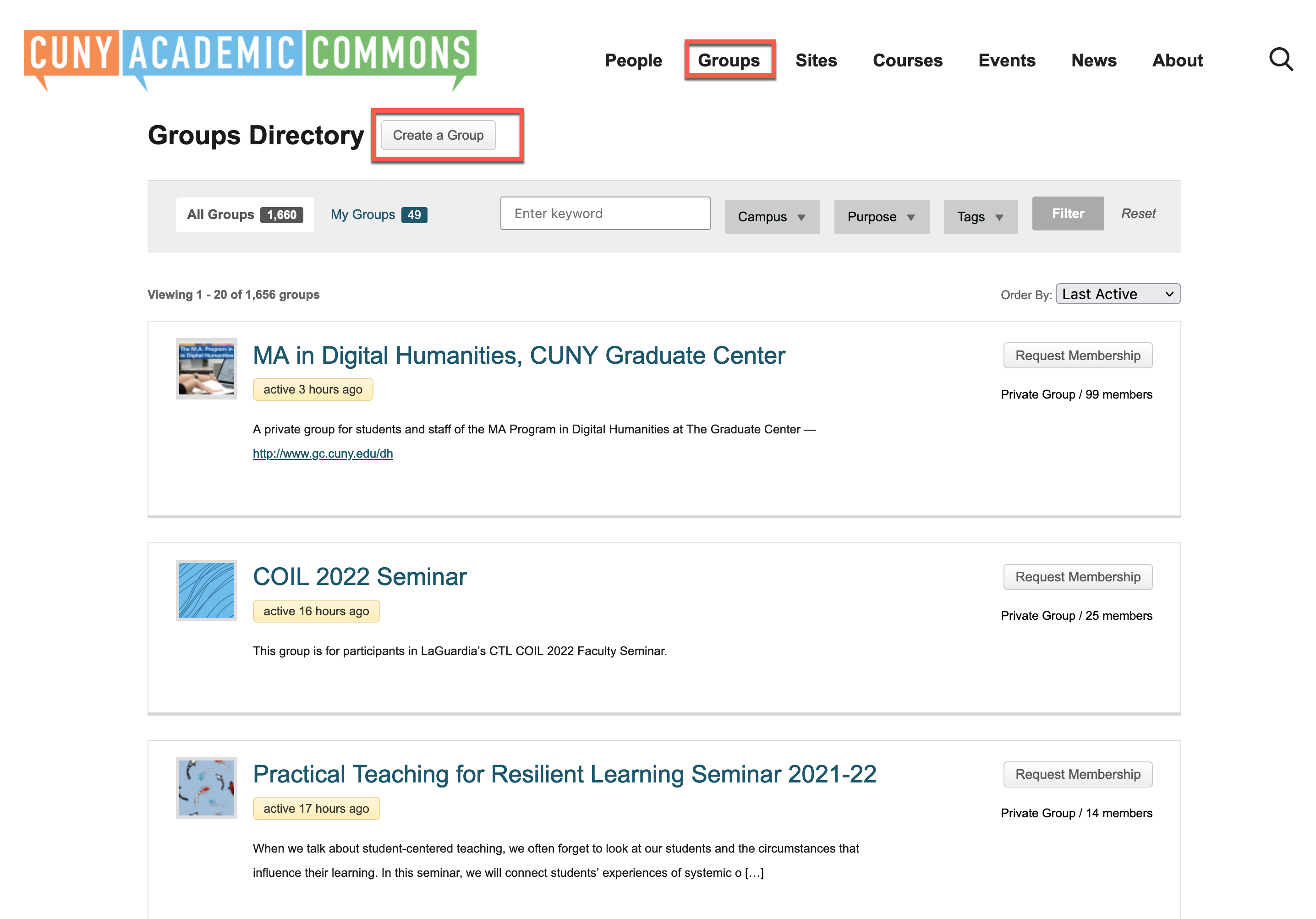The height and width of the screenshot is (919, 1316).
Task: Open the Order By Last Active dropdown
Action: pos(1118,294)
